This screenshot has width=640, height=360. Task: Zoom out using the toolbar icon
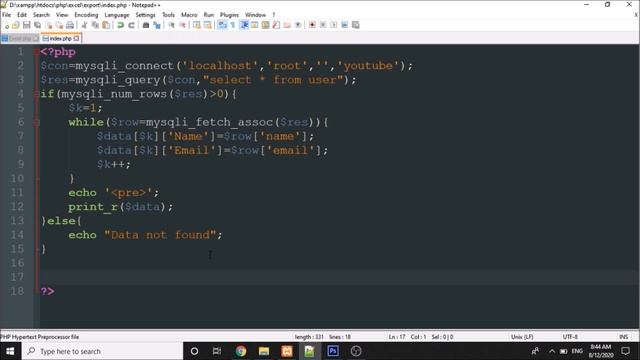182,25
